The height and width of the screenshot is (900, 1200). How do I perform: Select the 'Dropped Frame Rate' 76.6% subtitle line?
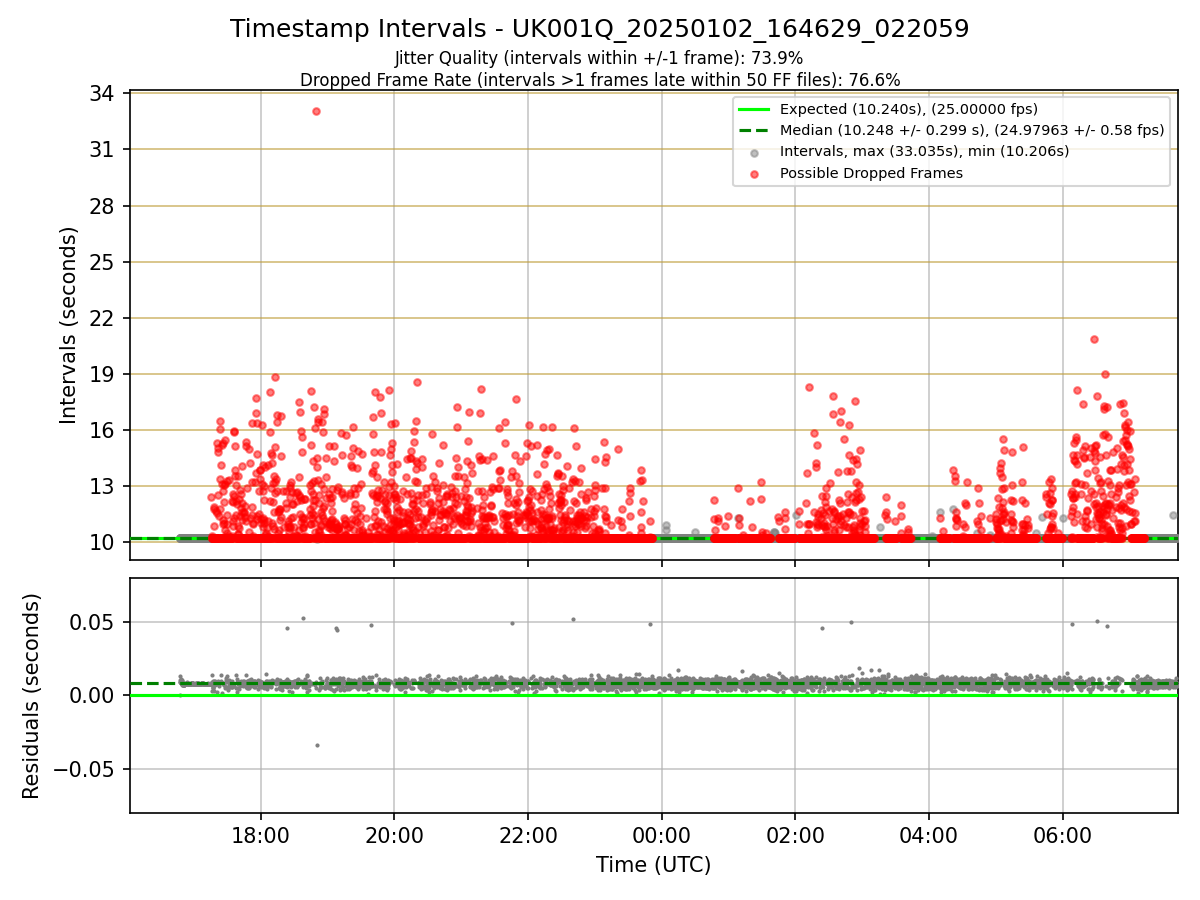[600, 80]
